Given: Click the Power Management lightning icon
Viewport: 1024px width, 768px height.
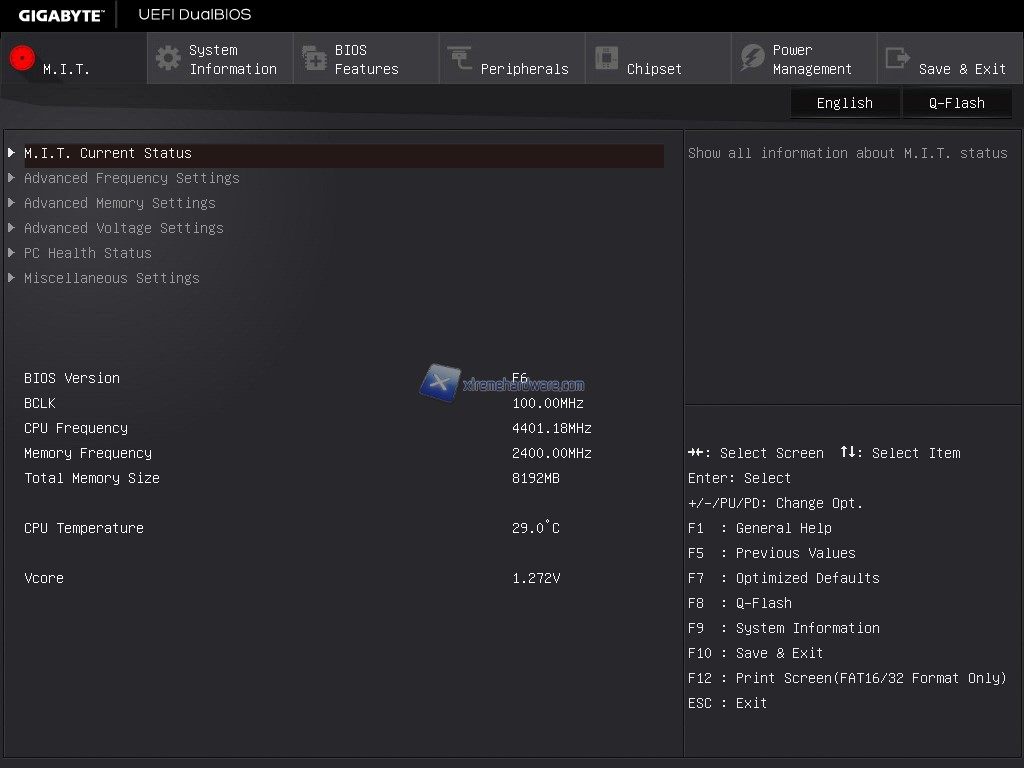Looking at the screenshot, I should [x=752, y=58].
